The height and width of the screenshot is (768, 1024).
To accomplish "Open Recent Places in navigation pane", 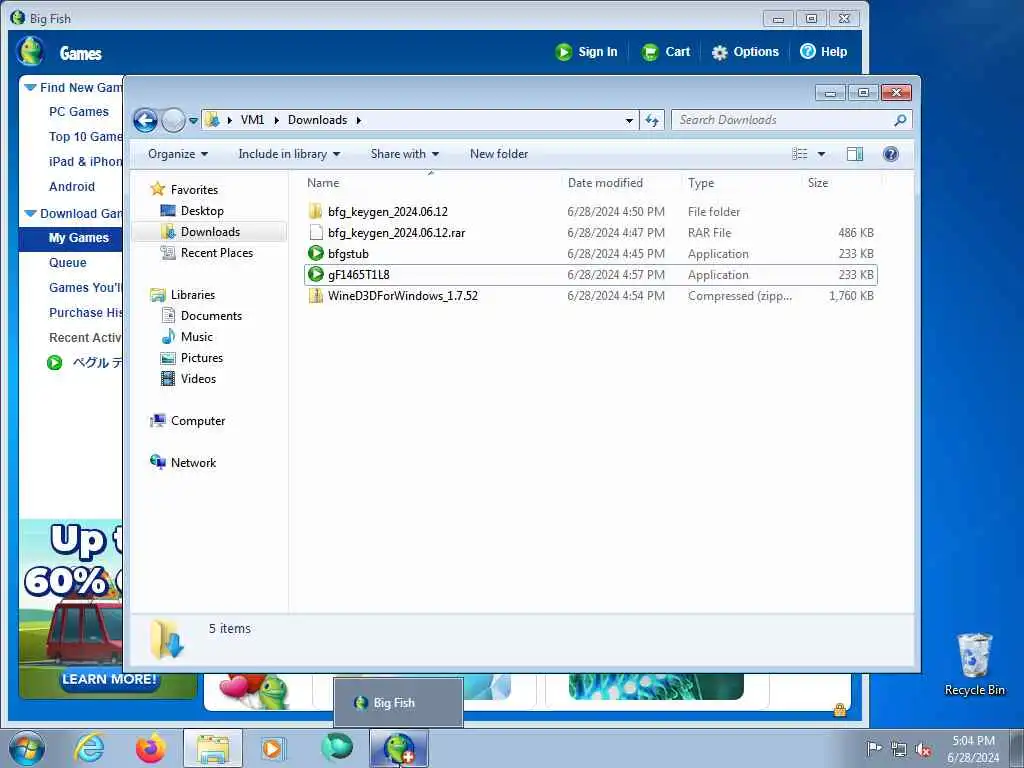I will 217,253.
